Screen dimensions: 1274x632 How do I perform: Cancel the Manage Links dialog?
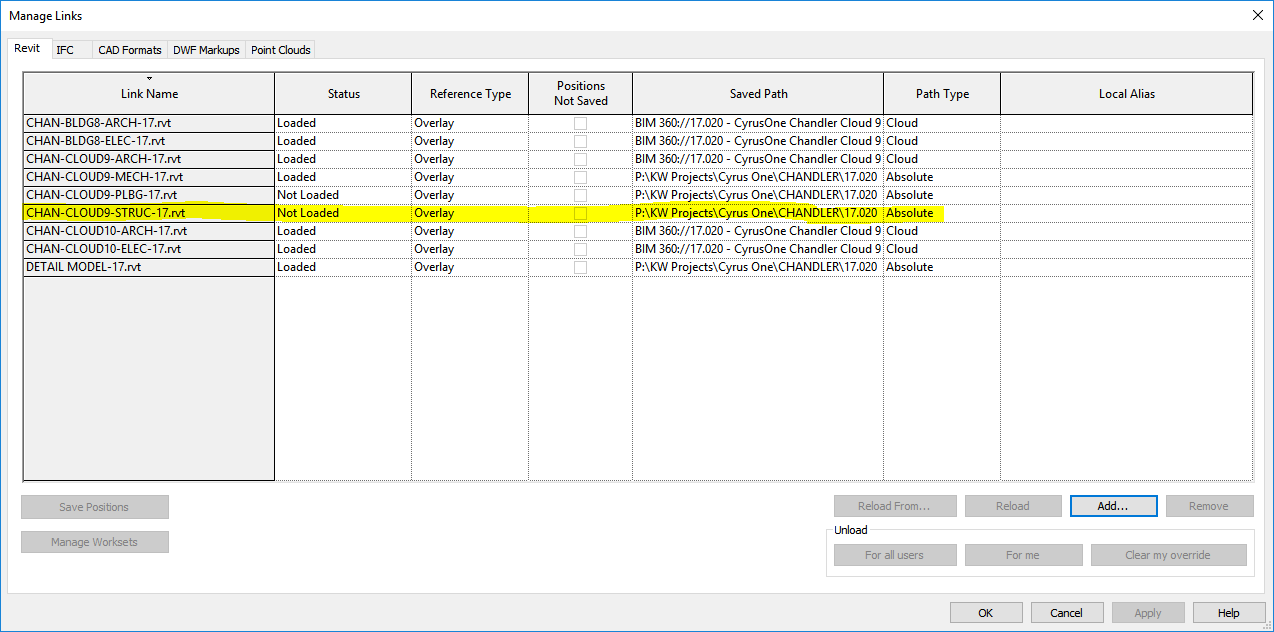pyautogui.click(x=1067, y=613)
